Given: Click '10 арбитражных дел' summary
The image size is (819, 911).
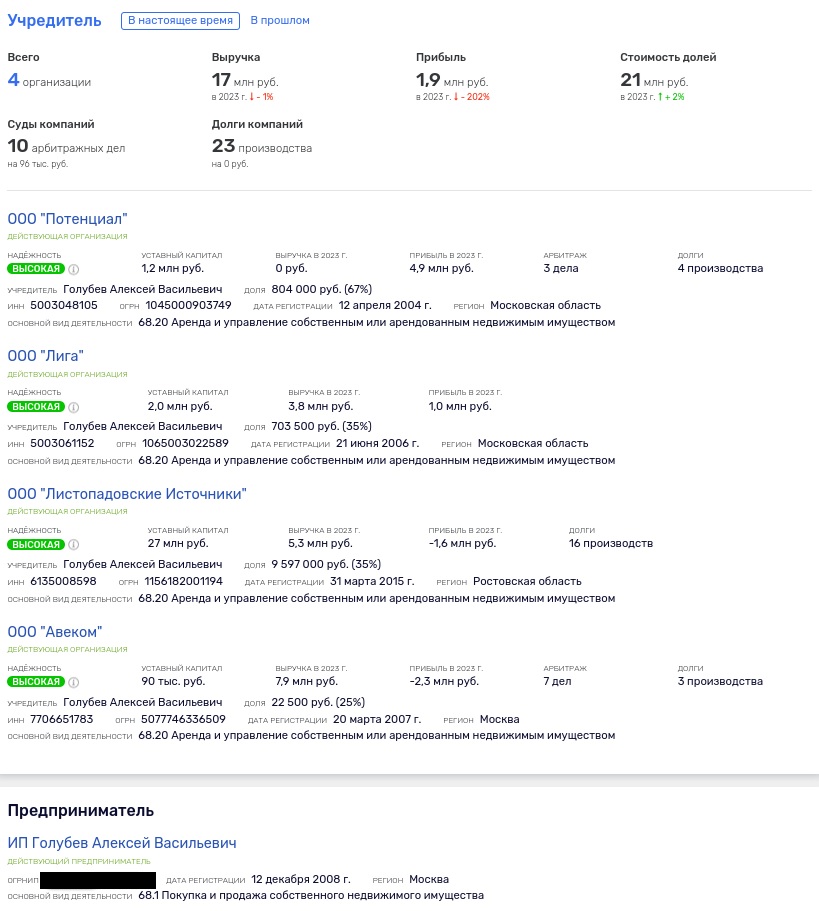Looking at the screenshot, I should (x=66, y=146).
